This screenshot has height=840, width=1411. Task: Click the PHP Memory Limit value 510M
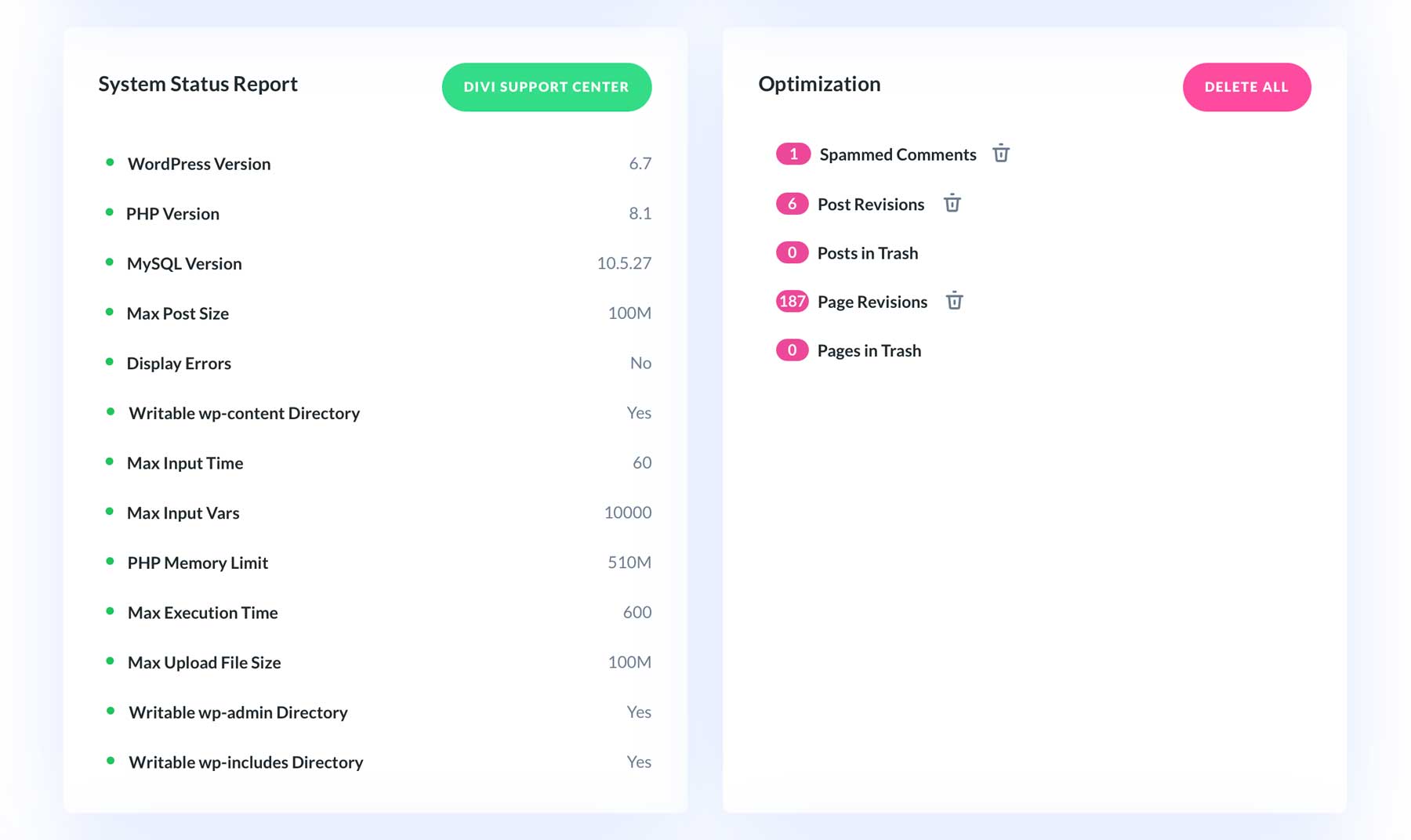pos(629,562)
